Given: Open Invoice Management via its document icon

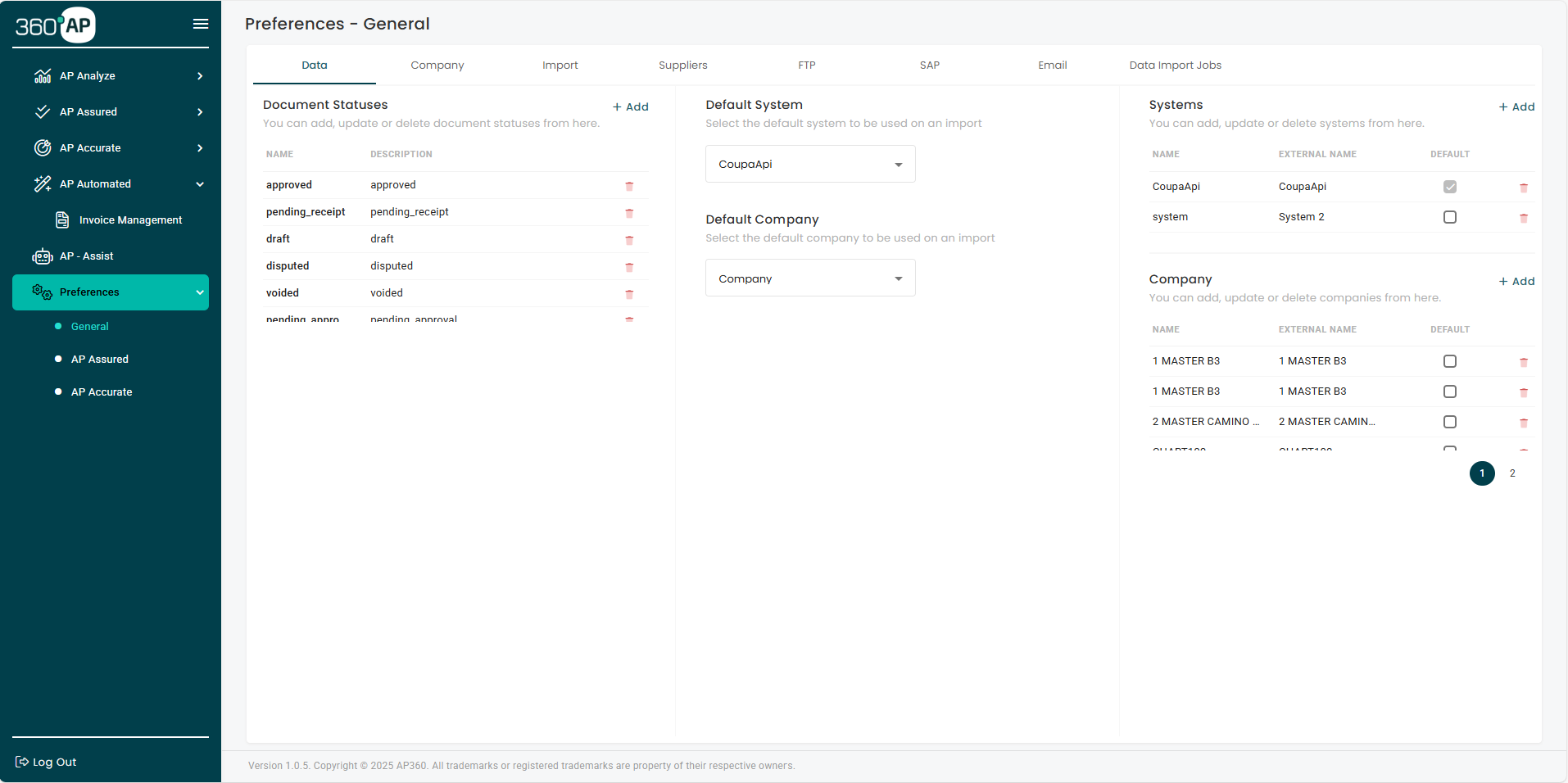Looking at the screenshot, I should (x=62, y=220).
